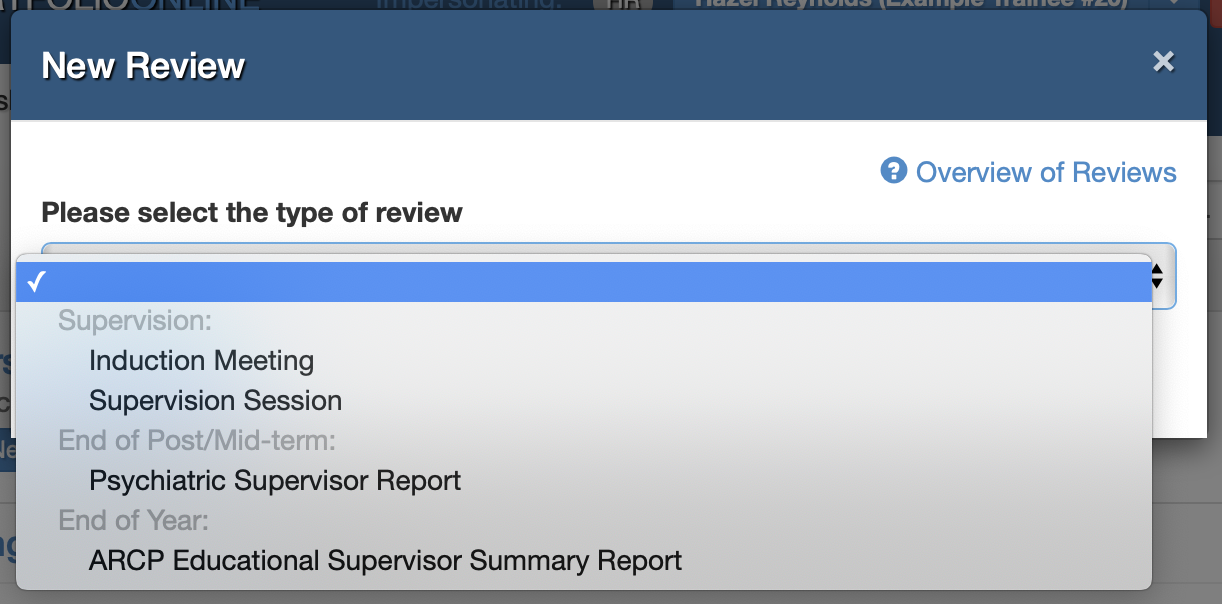
Task: Select the Supervision Session option
Action: [215, 401]
